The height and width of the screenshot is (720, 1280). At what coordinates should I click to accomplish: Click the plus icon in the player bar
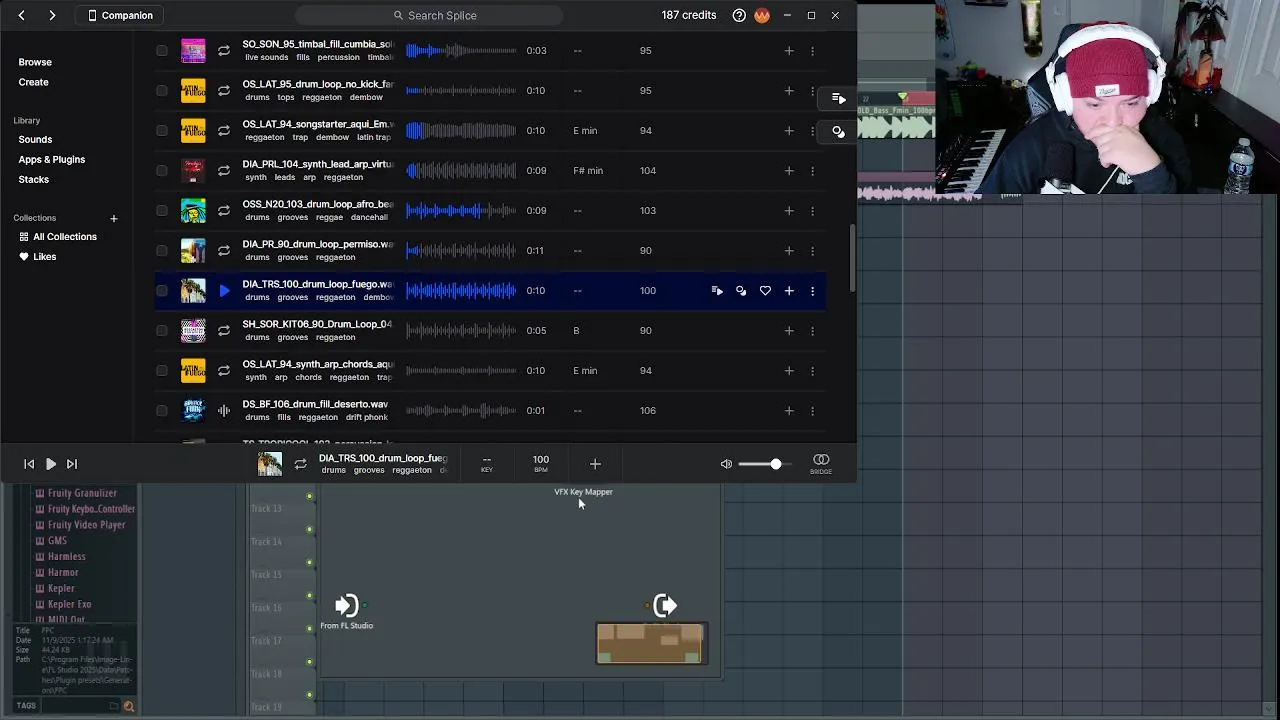coord(595,464)
